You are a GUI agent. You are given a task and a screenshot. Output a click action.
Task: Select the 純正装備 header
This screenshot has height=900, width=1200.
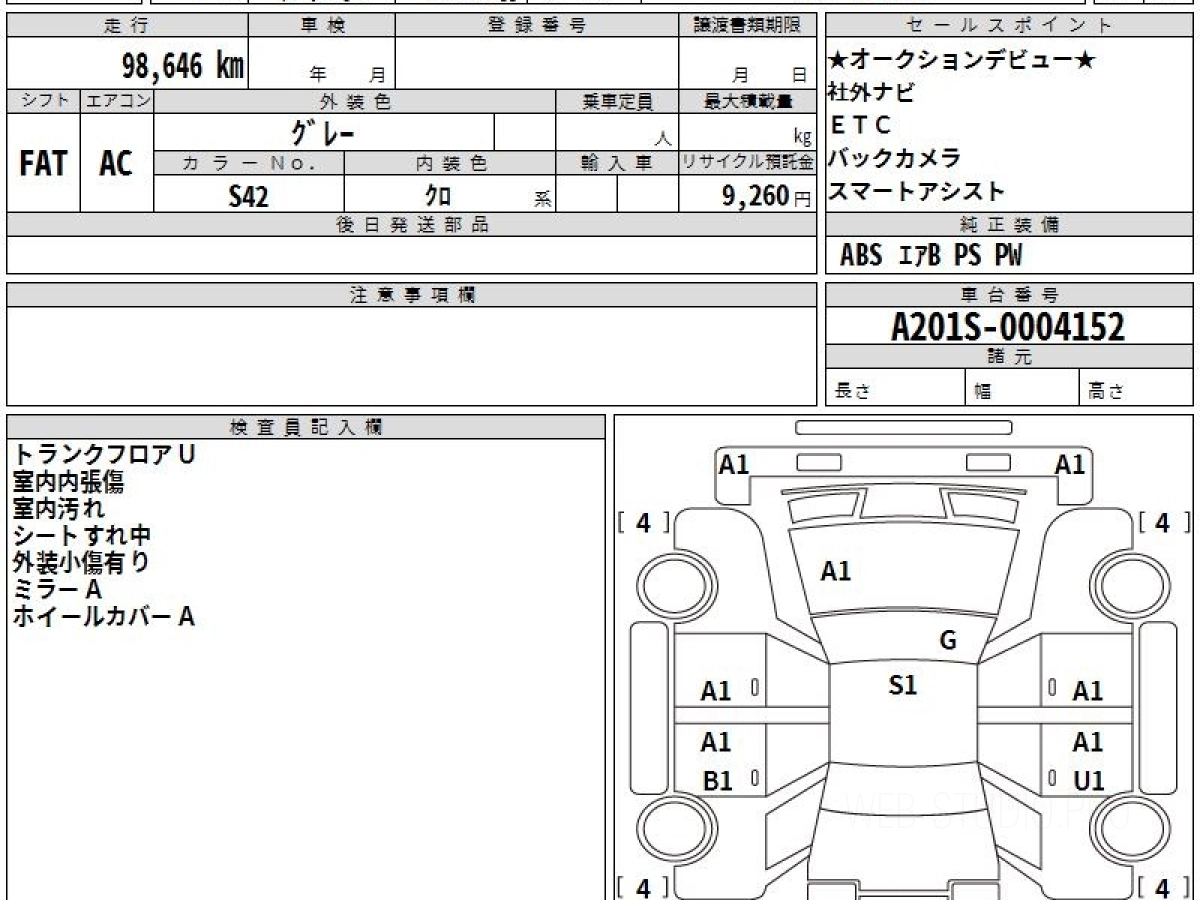coord(1009,225)
